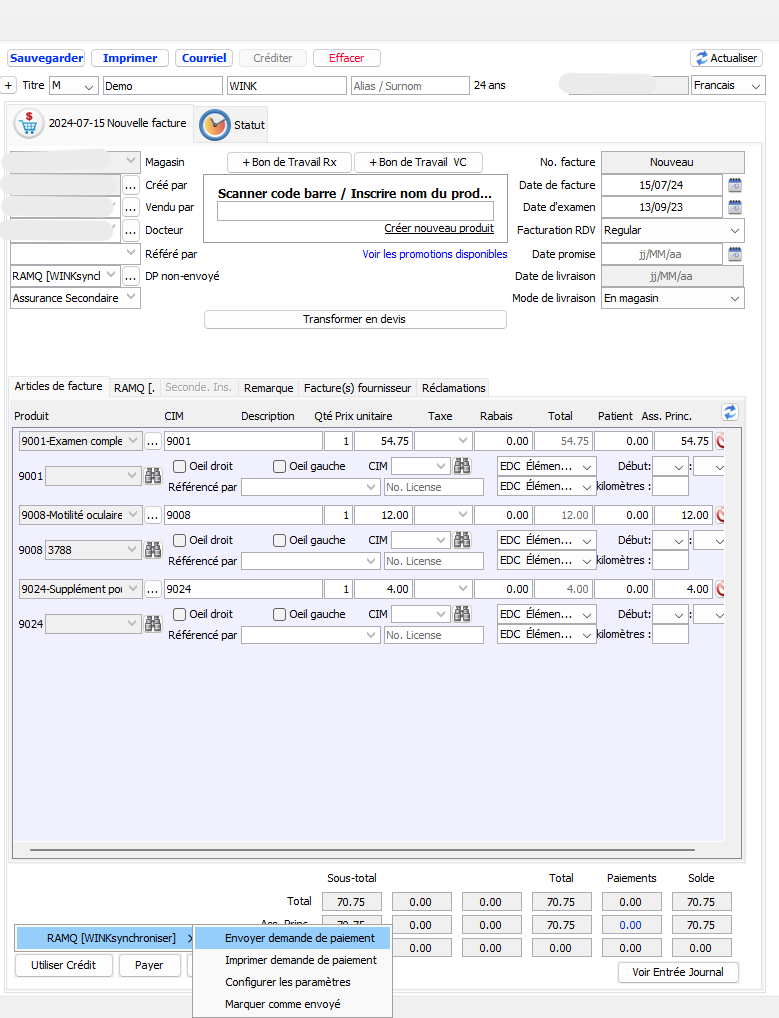Click binoculars icon next to CIM in 9024 row
This screenshot has width=779, height=1018.
[462, 614]
